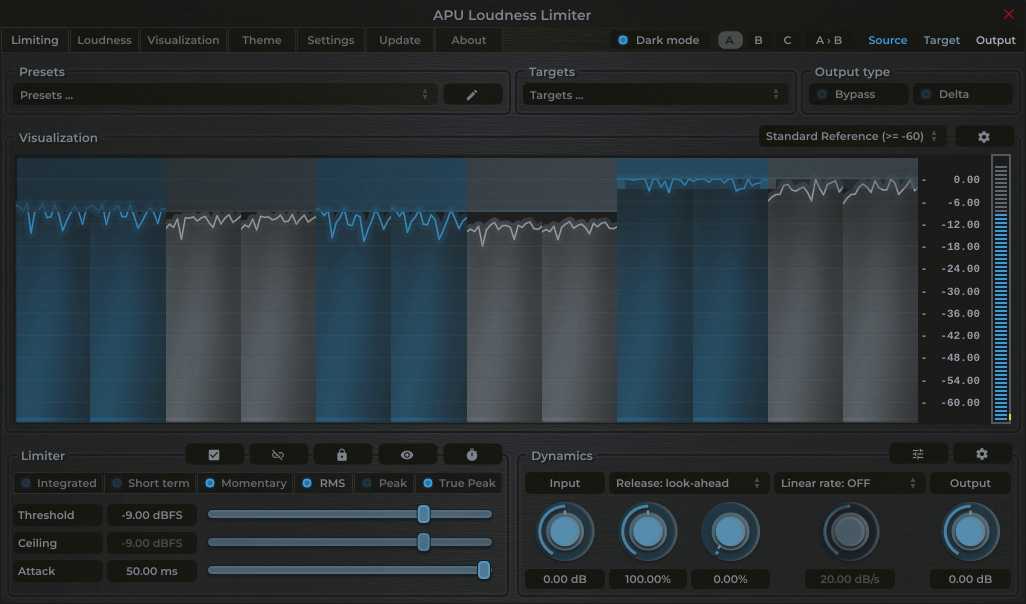Click the Threshold value field
The width and height of the screenshot is (1026, 604).
click(x=151, y=514)
